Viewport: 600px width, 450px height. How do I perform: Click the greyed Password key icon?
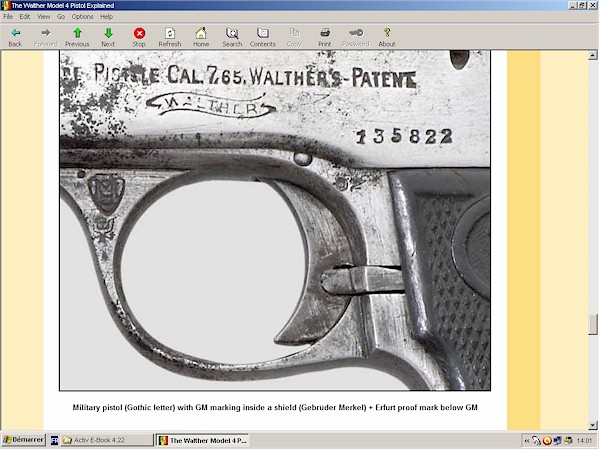[355, 37]
